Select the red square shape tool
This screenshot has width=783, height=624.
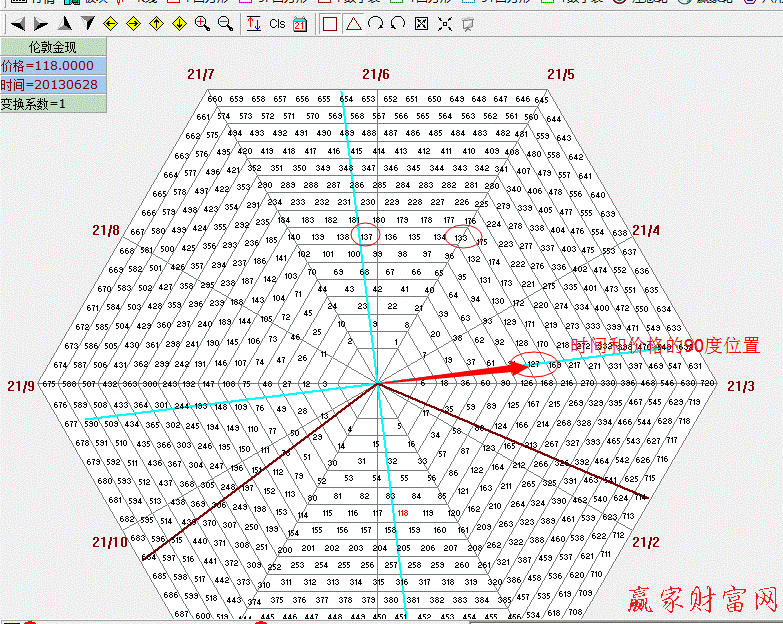pyautogui.click(x=331, y=23)
